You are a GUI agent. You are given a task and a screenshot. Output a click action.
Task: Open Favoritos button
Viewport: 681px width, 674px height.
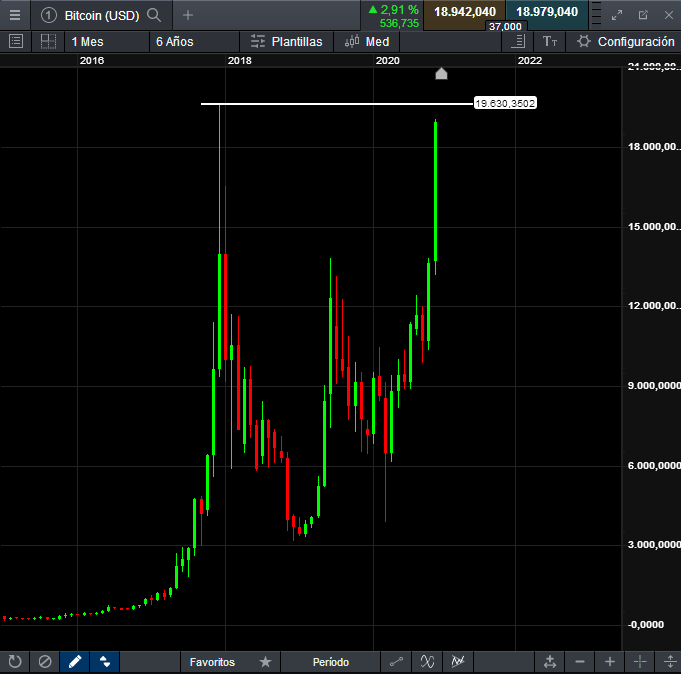tap(212, 662)
